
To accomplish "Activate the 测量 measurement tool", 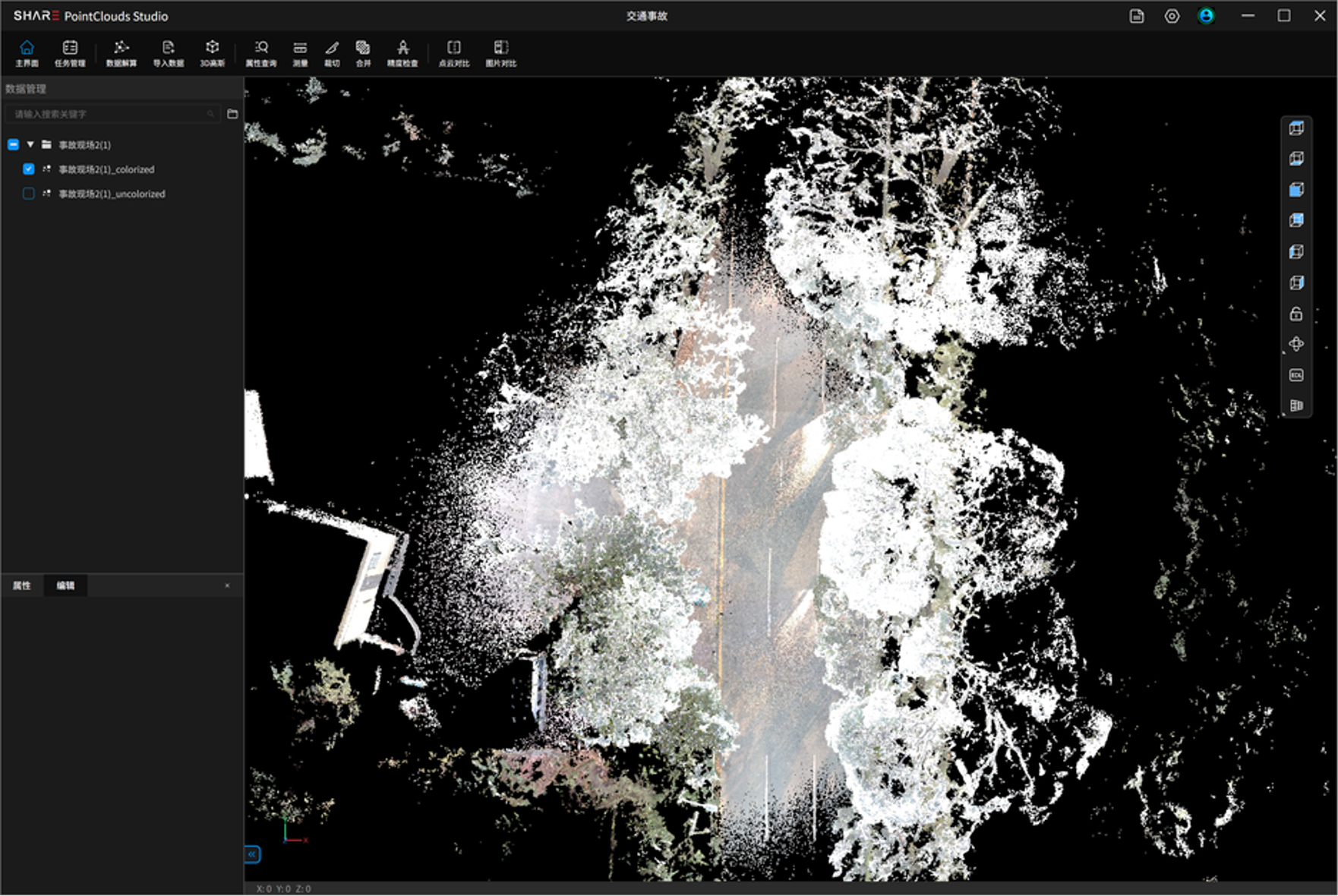I will 299,53.
